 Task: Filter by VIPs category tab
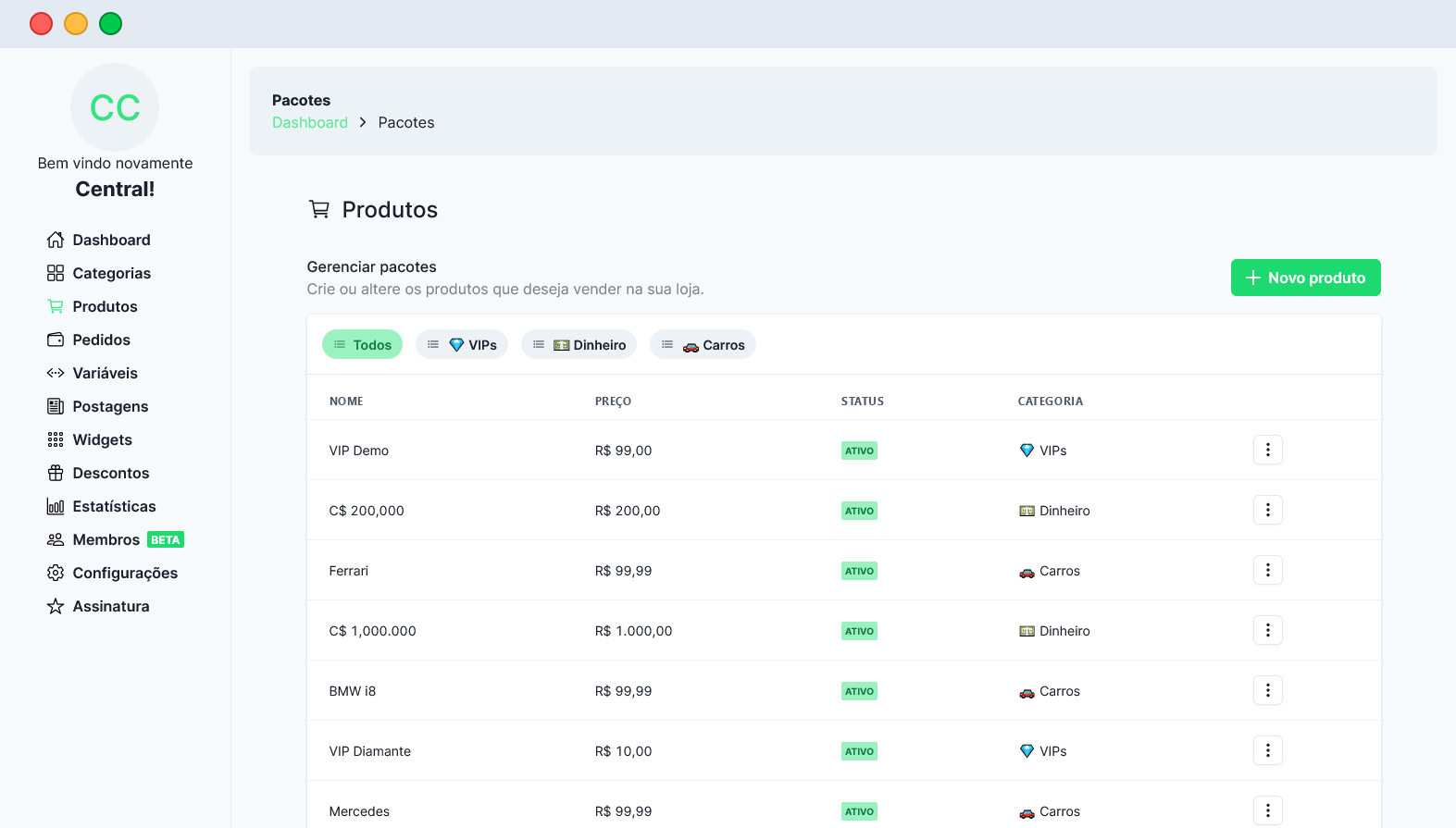(462, 344)
